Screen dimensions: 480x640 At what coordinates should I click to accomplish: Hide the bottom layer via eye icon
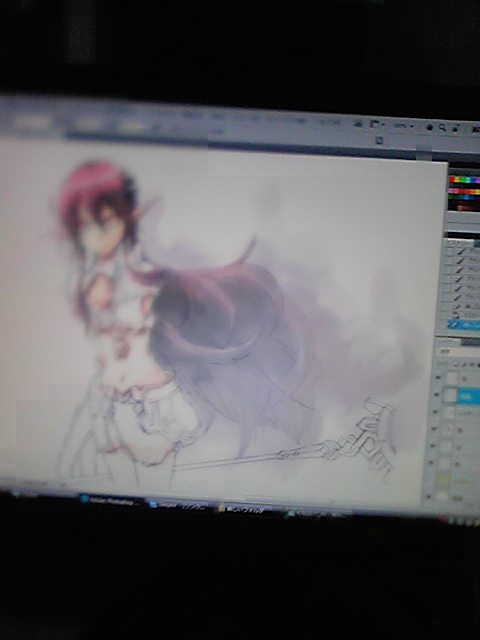pyautogui.click(x=428, y=497)
